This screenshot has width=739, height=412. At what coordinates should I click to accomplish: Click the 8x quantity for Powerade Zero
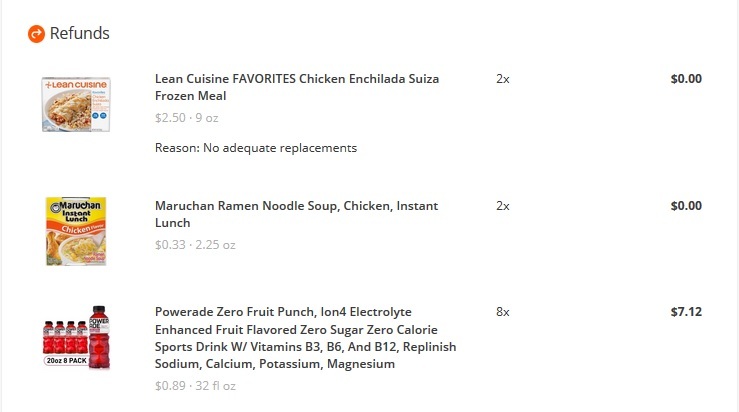click(503, 312)
